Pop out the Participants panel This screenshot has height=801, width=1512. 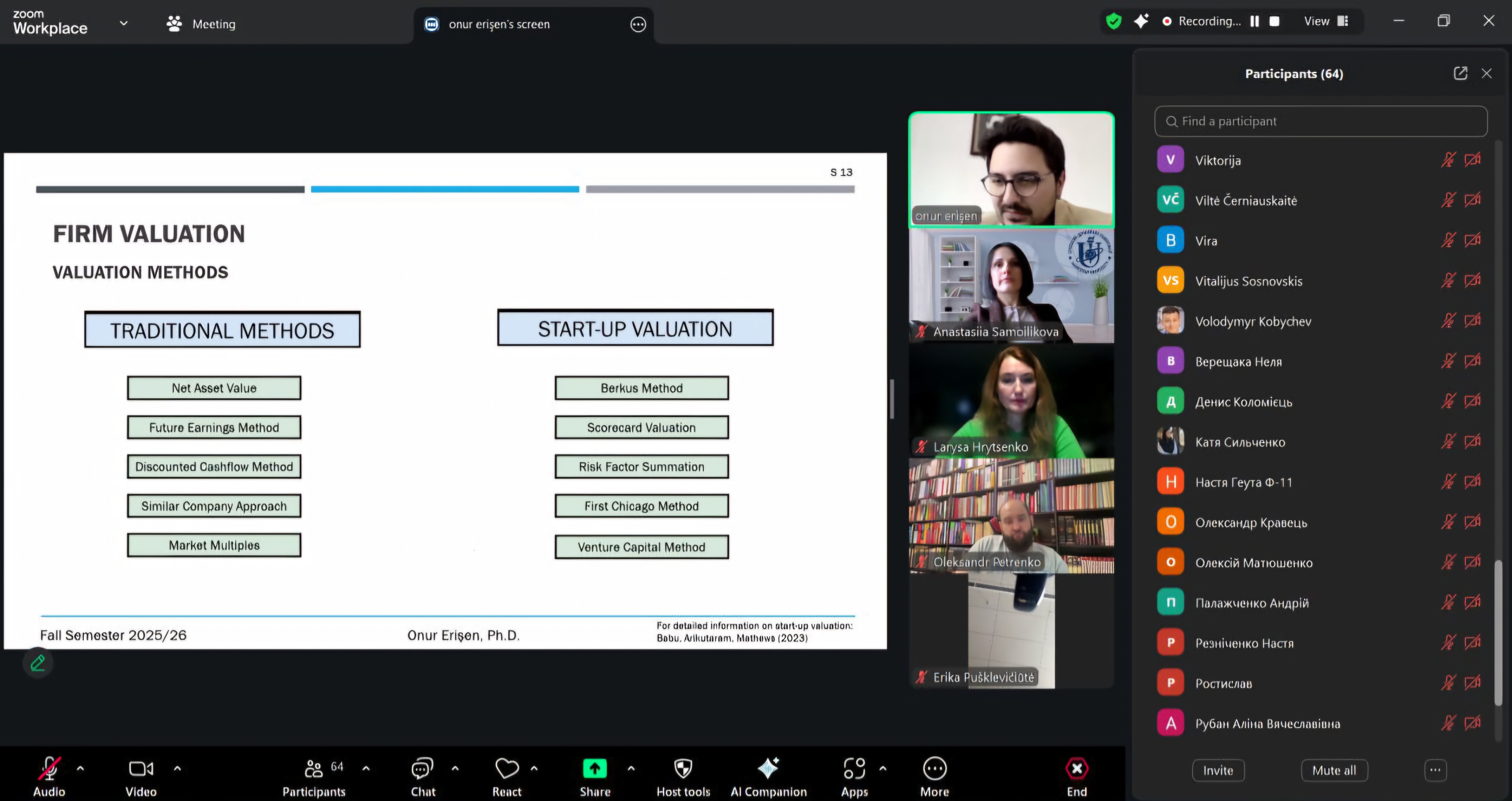1460,74
